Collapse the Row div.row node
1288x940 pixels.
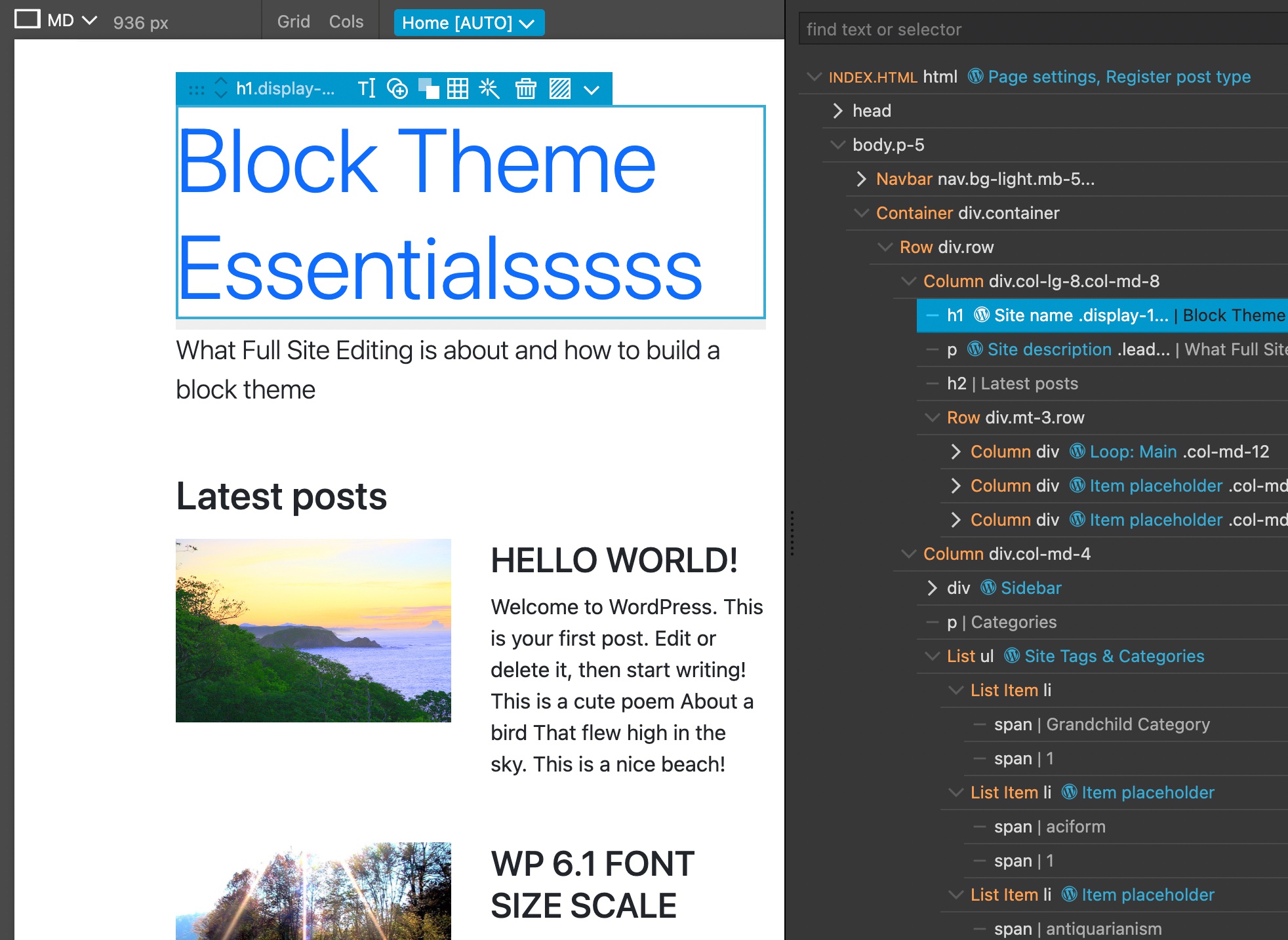point(885,247)
